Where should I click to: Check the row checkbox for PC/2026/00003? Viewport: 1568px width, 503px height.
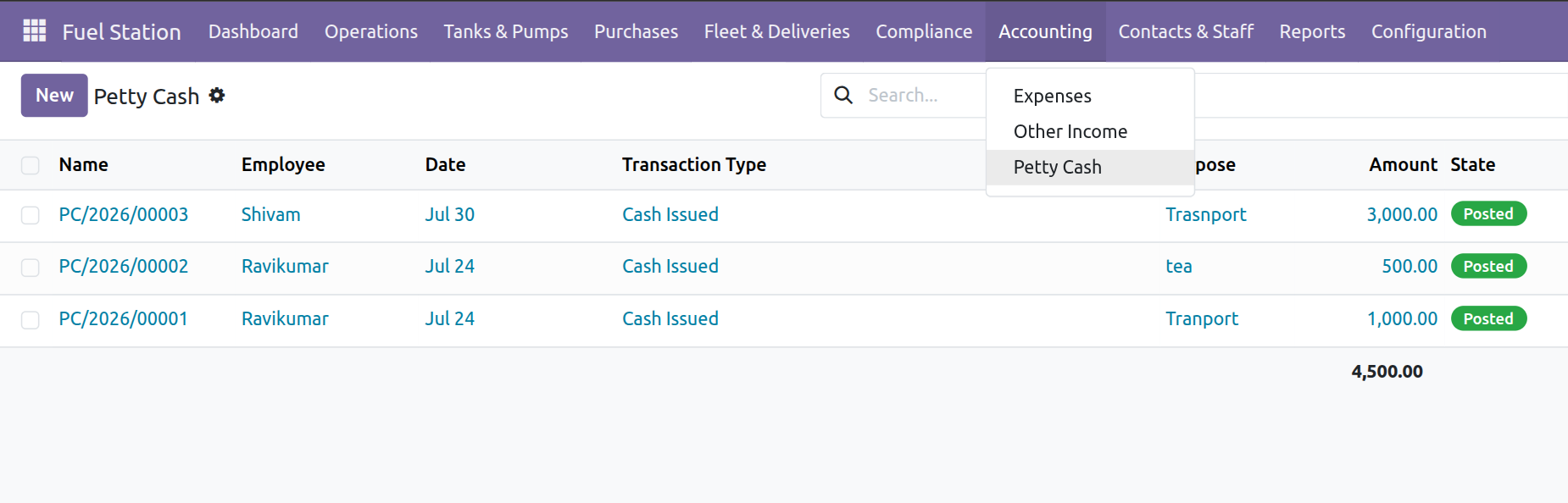(x=31, y=215)
